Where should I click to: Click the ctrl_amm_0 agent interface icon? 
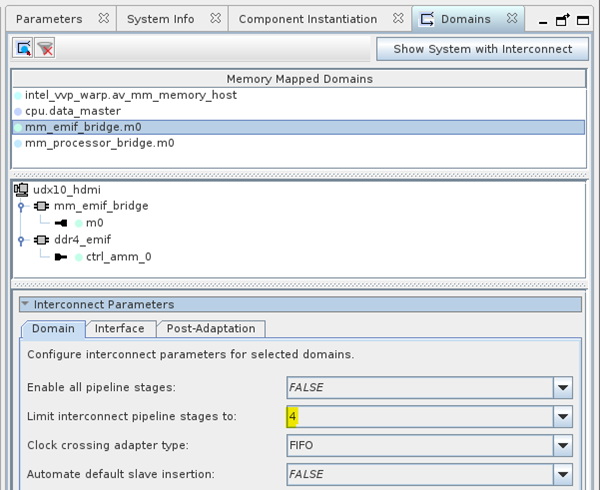tap(61, 257)
